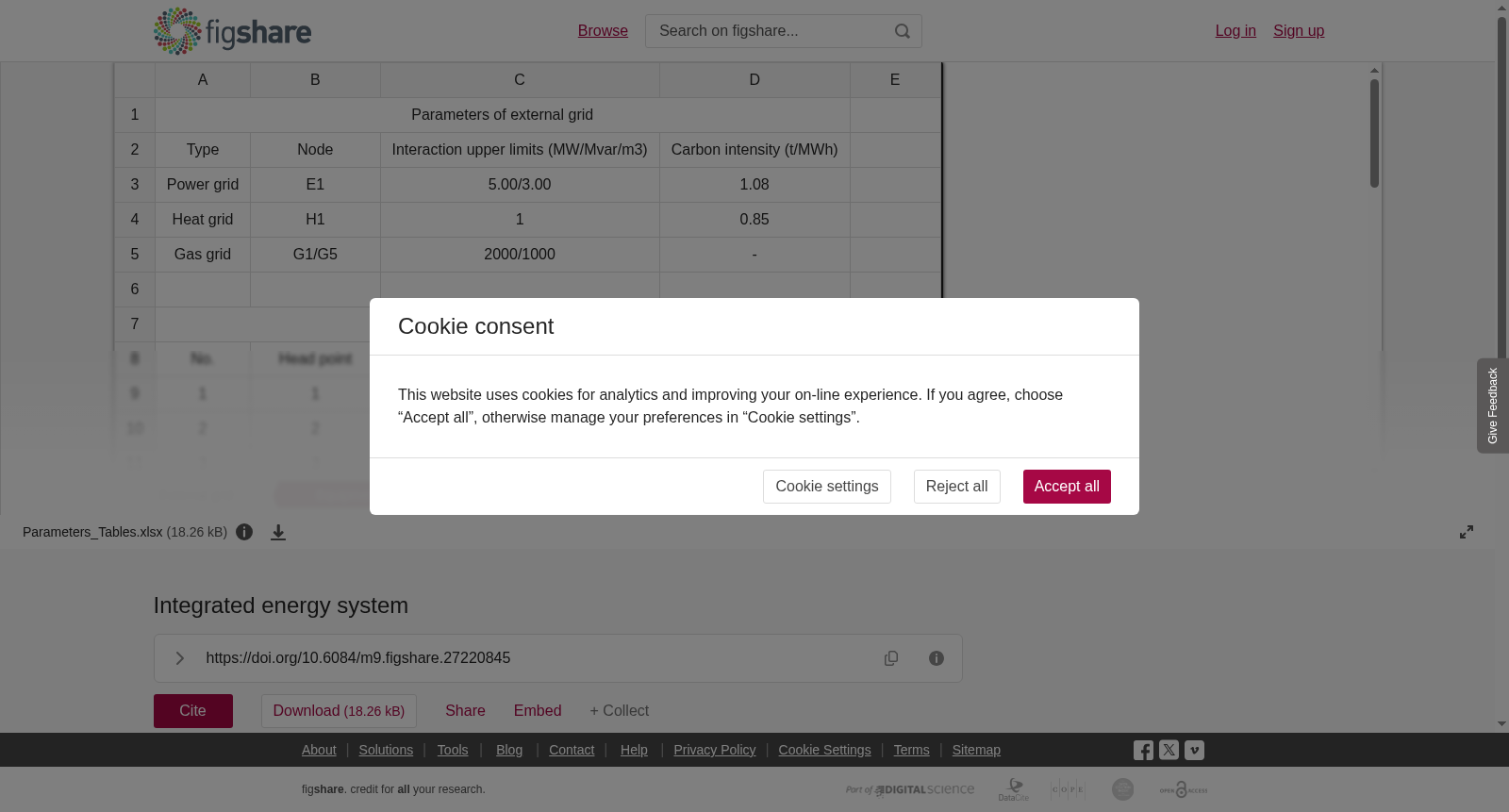Click cell '2000/1000'
1509x812 pixels.
point(520,255)
